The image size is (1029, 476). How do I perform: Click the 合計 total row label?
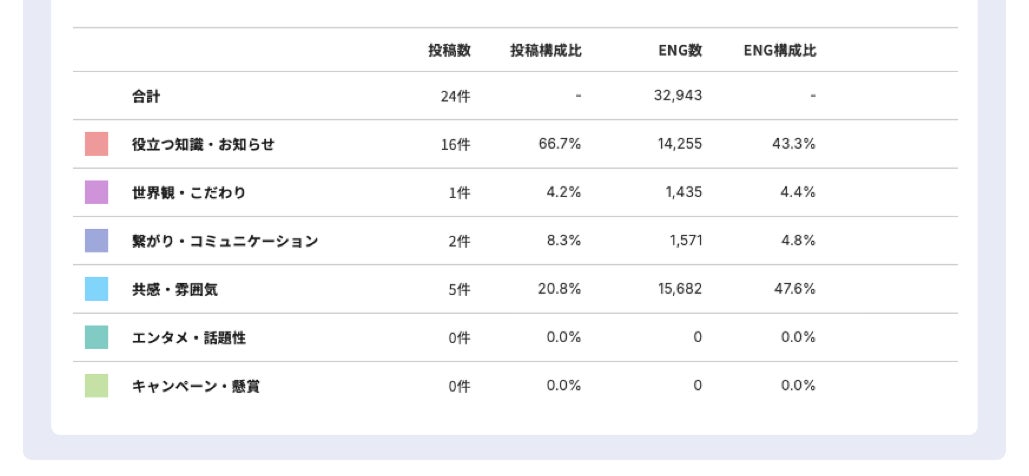point(146,96)
